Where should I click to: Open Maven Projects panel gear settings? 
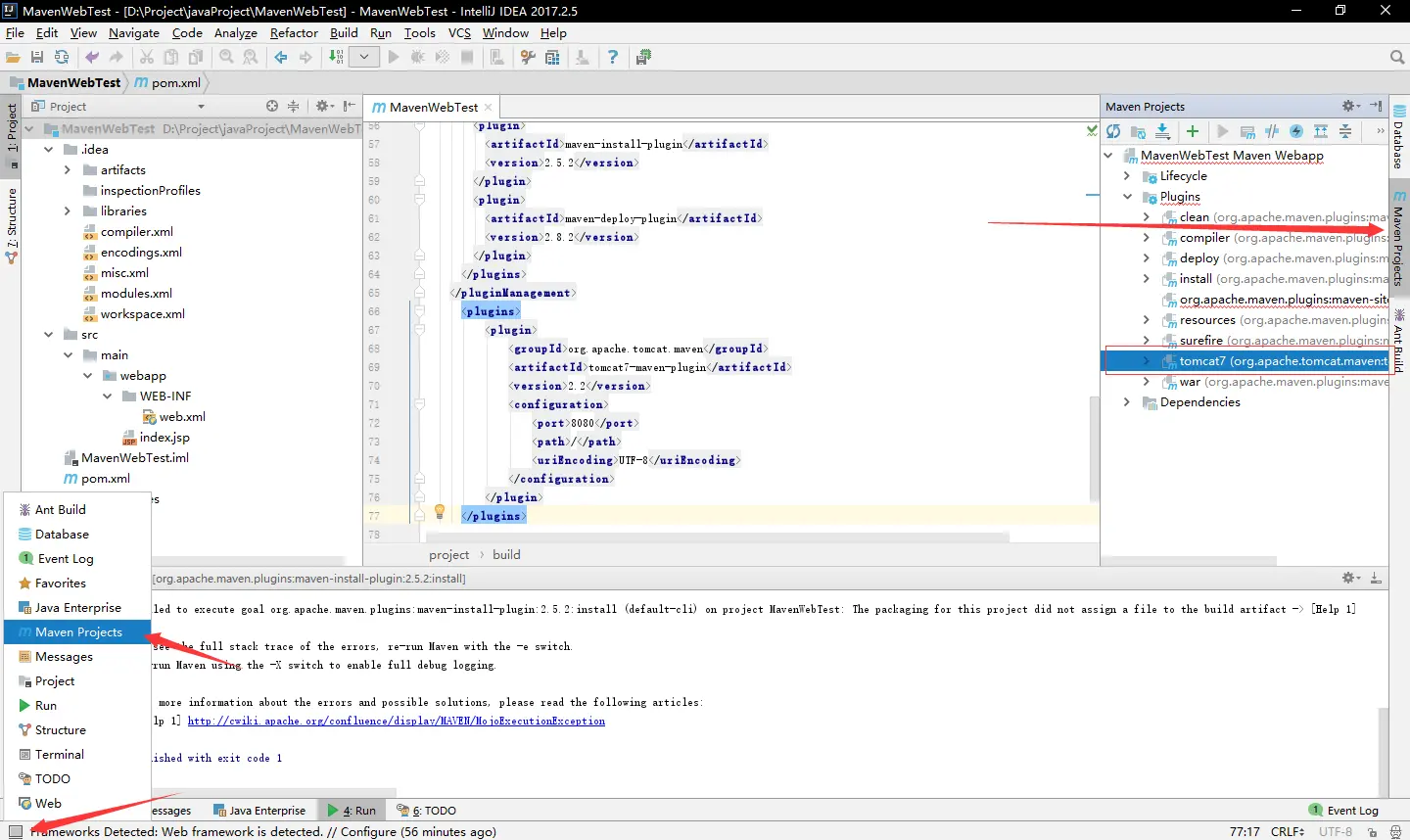point(1350,106)
